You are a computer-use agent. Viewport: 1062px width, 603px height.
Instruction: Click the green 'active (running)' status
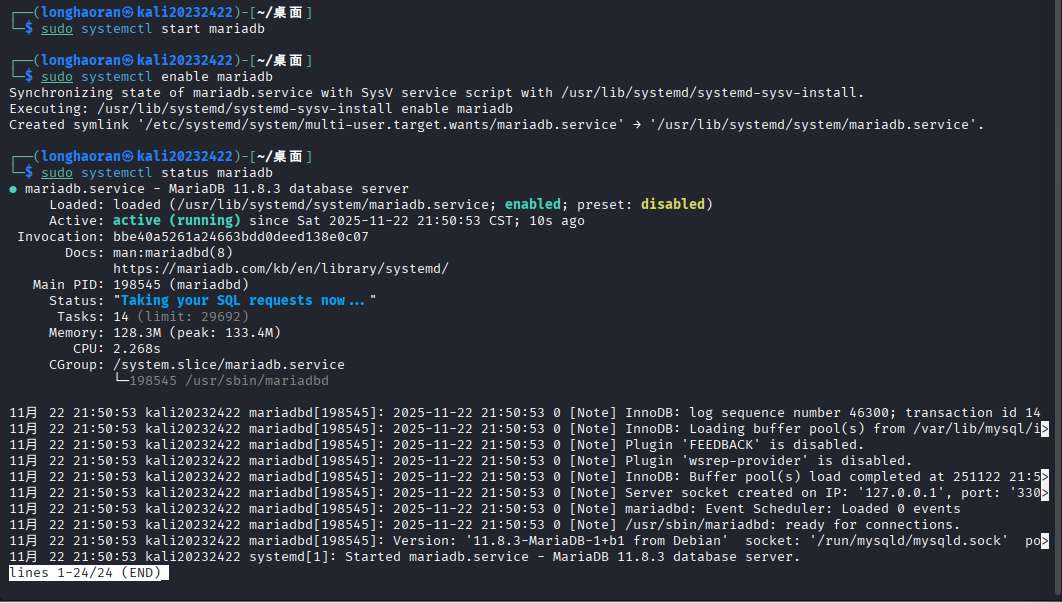(177, 221)
